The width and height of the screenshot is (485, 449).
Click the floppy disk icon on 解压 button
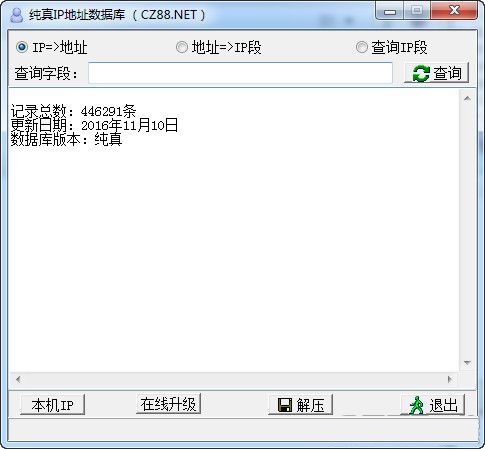click(285, 405)
